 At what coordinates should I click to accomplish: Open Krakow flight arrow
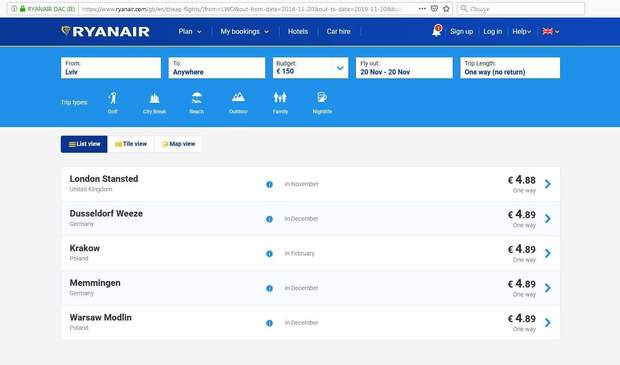[548, 253]
